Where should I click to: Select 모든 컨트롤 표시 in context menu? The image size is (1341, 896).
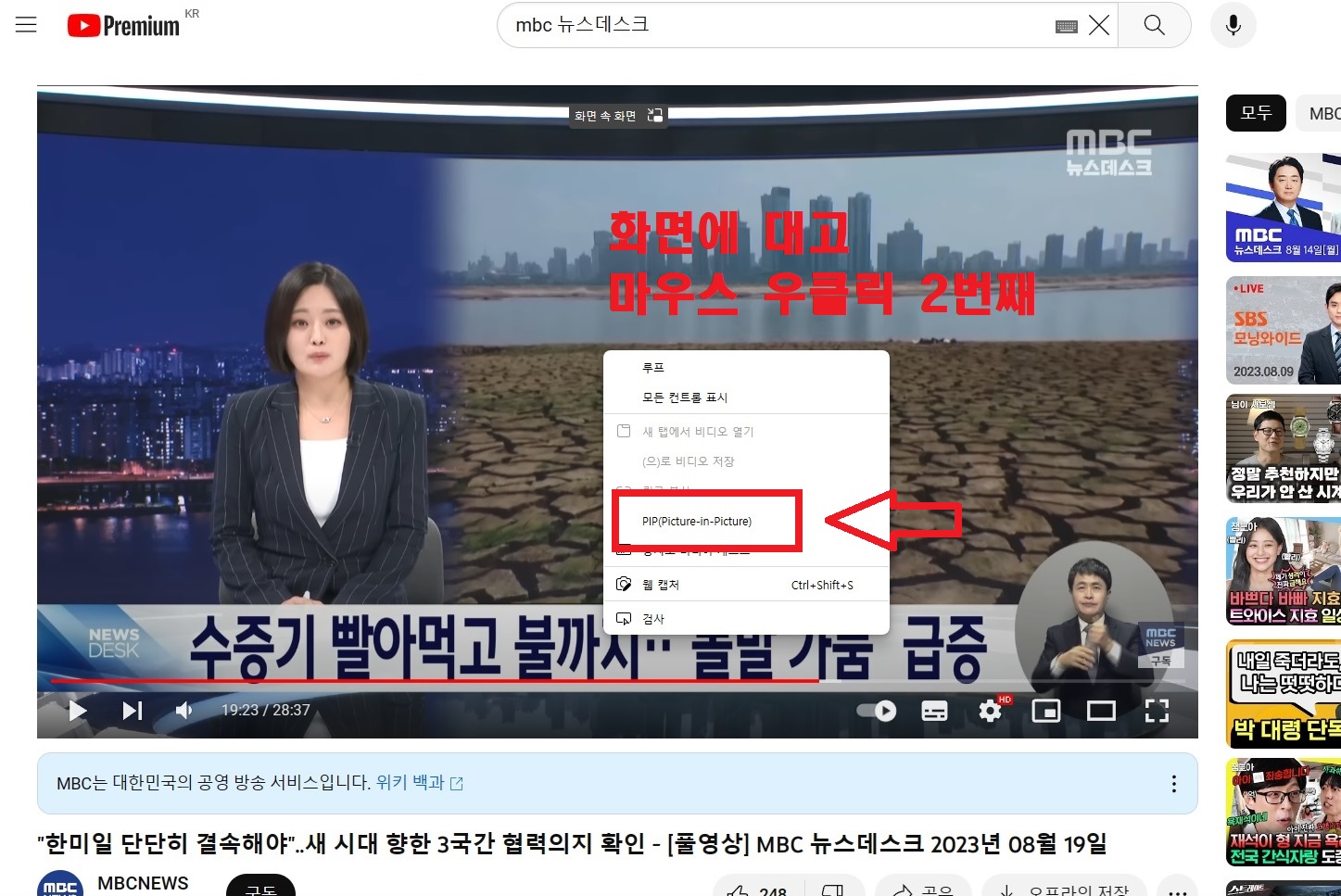(746, 398)
